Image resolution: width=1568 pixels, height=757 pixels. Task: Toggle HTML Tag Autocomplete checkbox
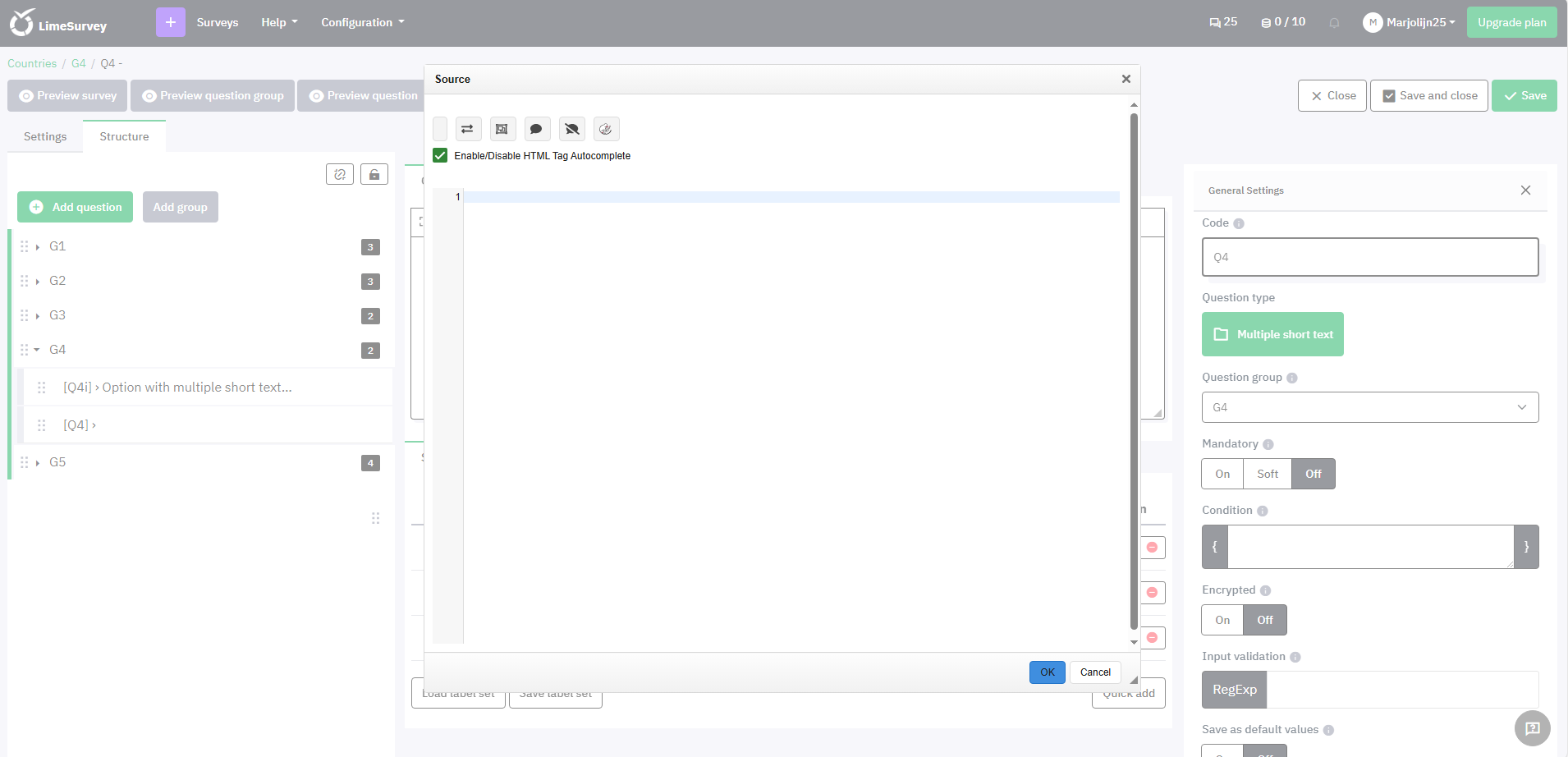pyautogui.click(x=440, y=156)
